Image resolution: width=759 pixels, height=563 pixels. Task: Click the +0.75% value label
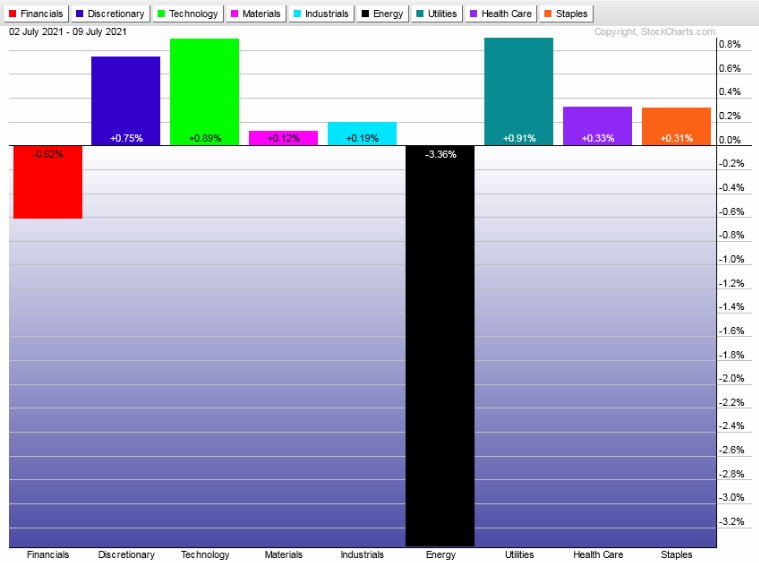[x=126, y=138]
